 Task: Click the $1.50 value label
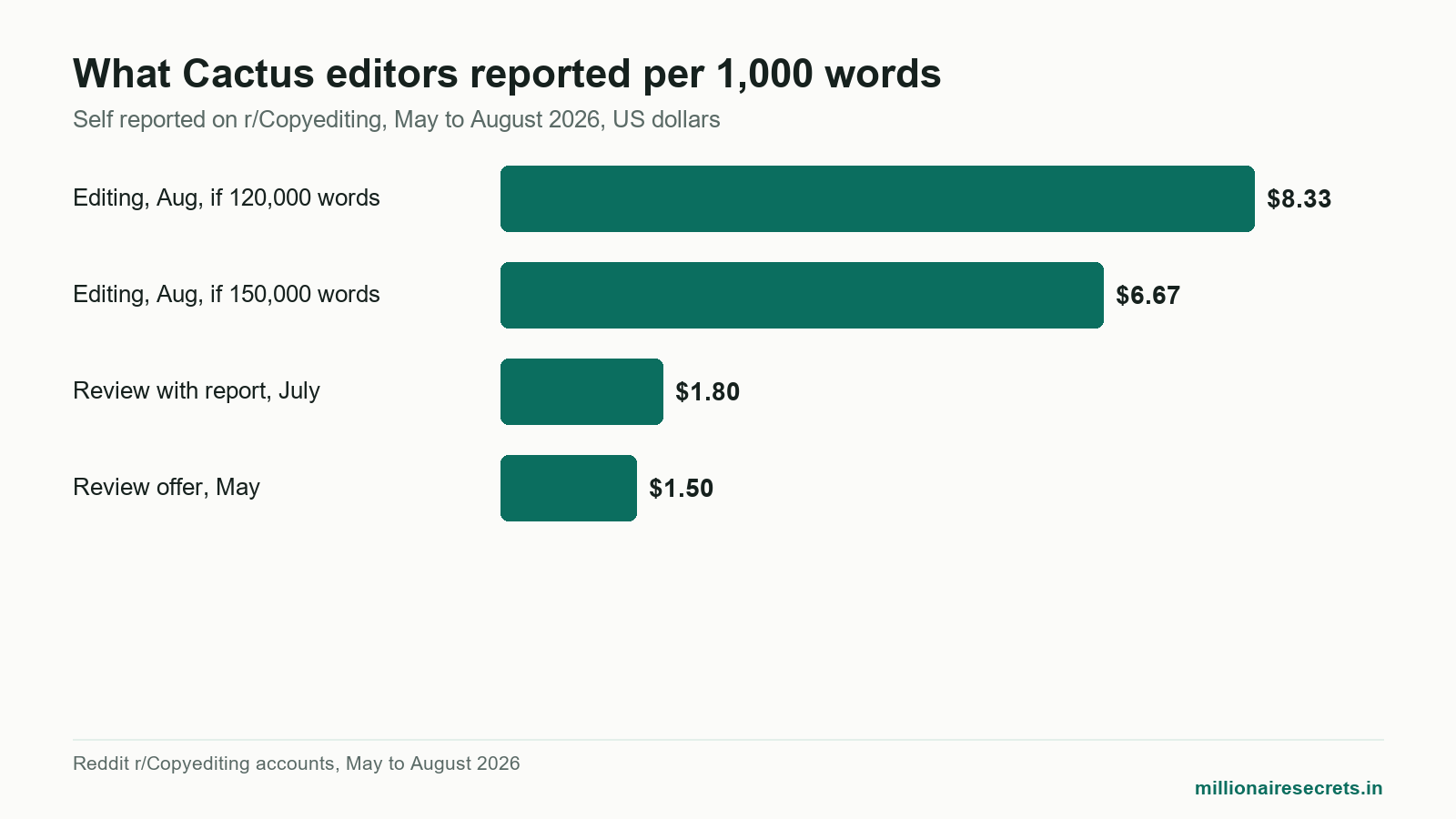tap(681, 489)
